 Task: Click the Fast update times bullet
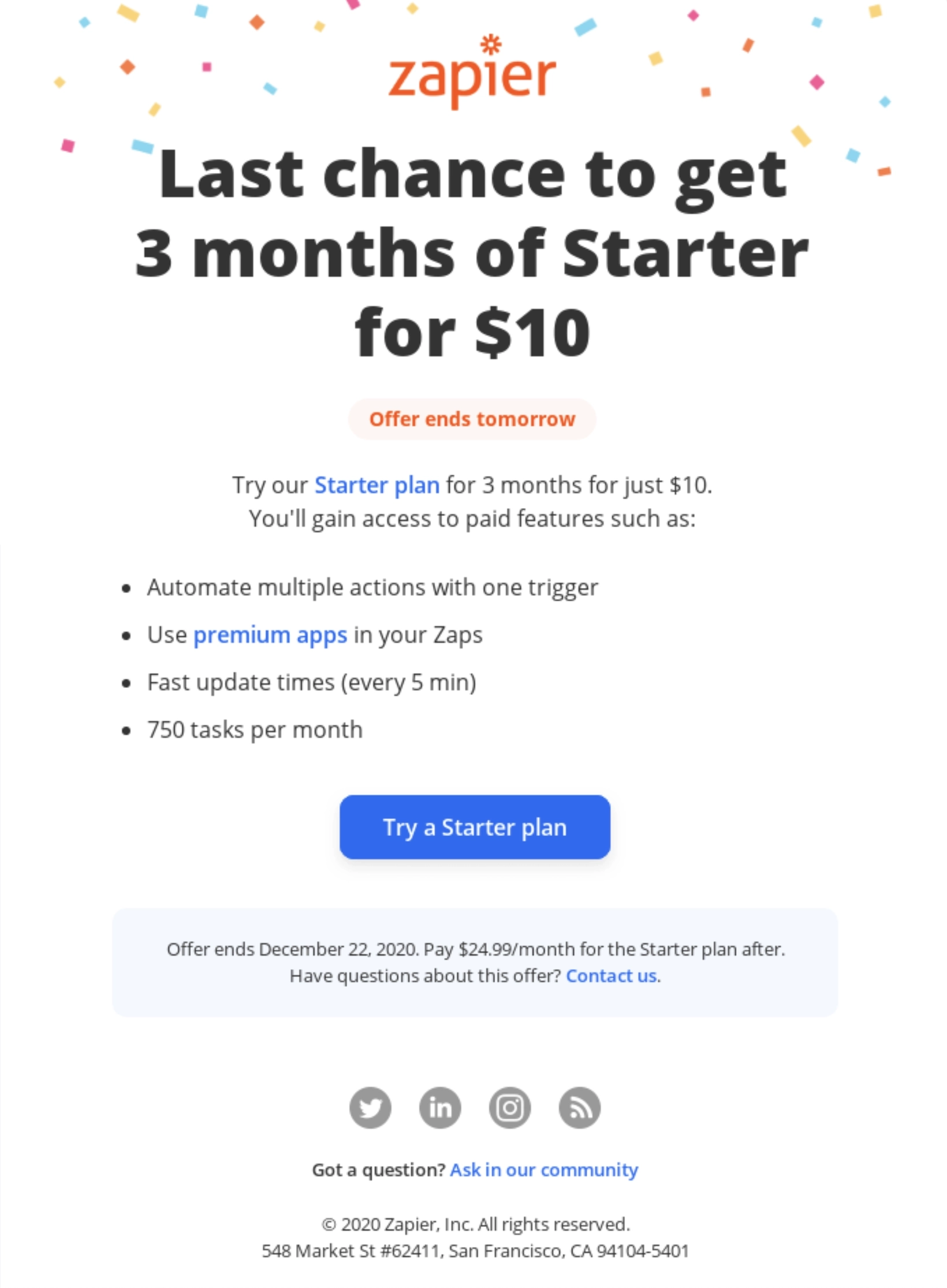tap(312, 682)
